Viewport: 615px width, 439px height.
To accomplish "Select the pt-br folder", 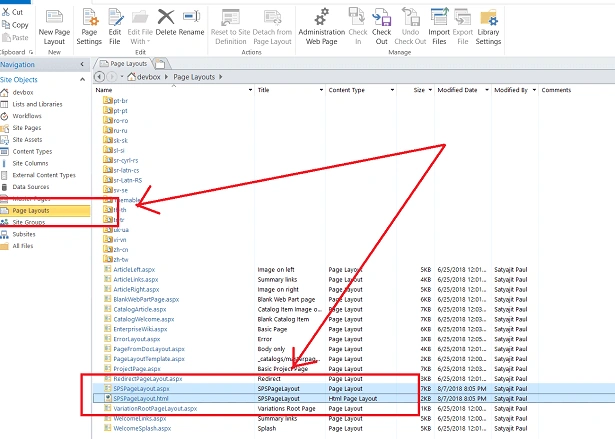I will point(120,101).
